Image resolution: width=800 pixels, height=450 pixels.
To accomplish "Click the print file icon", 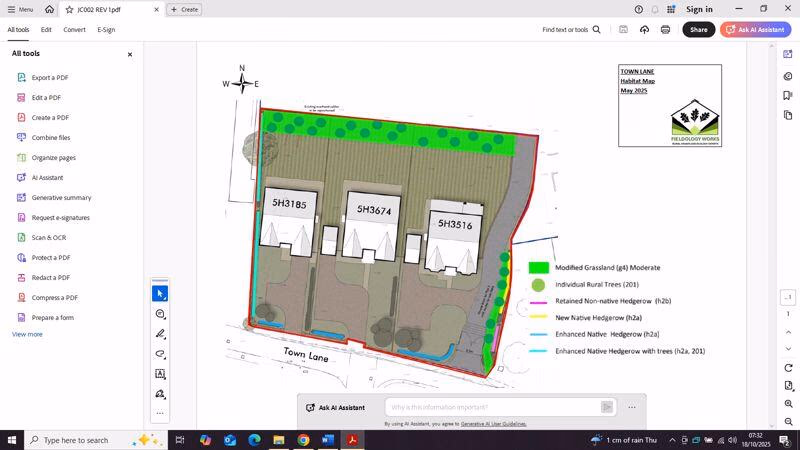I will [x=665, y=30].
